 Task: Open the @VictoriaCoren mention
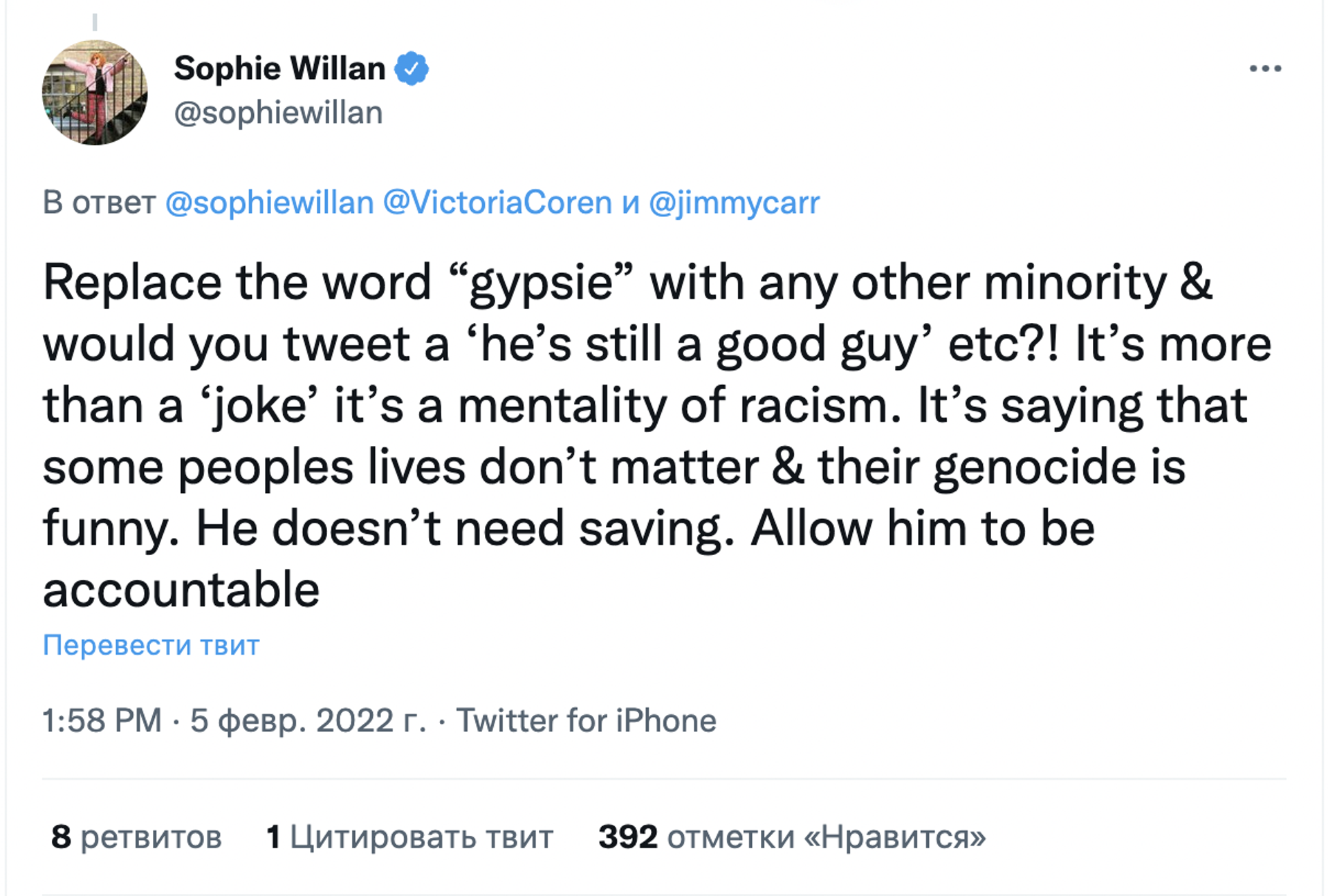497,203
